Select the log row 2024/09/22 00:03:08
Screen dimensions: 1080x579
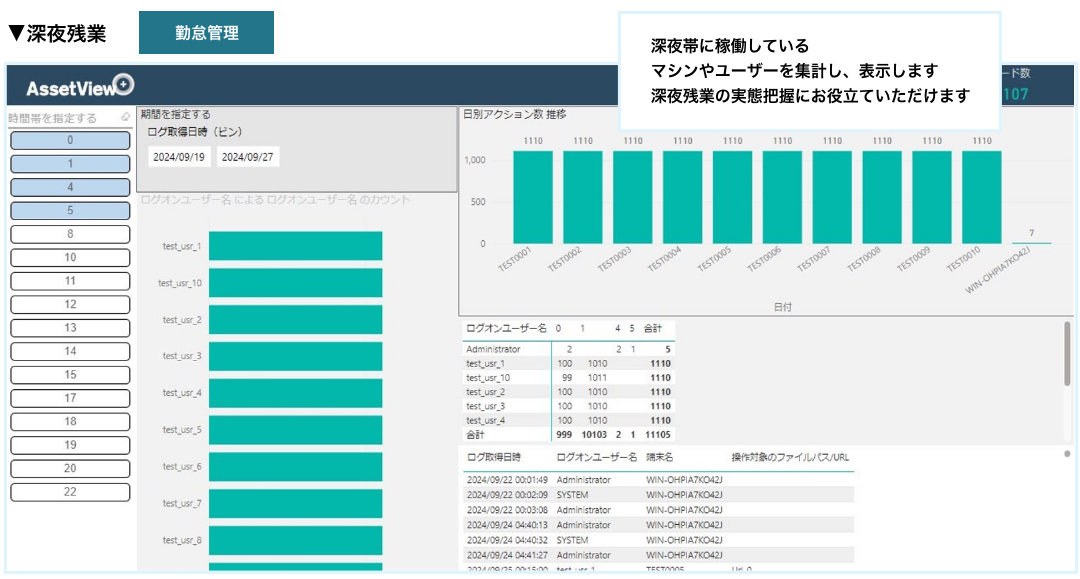(x=659, y=510)
